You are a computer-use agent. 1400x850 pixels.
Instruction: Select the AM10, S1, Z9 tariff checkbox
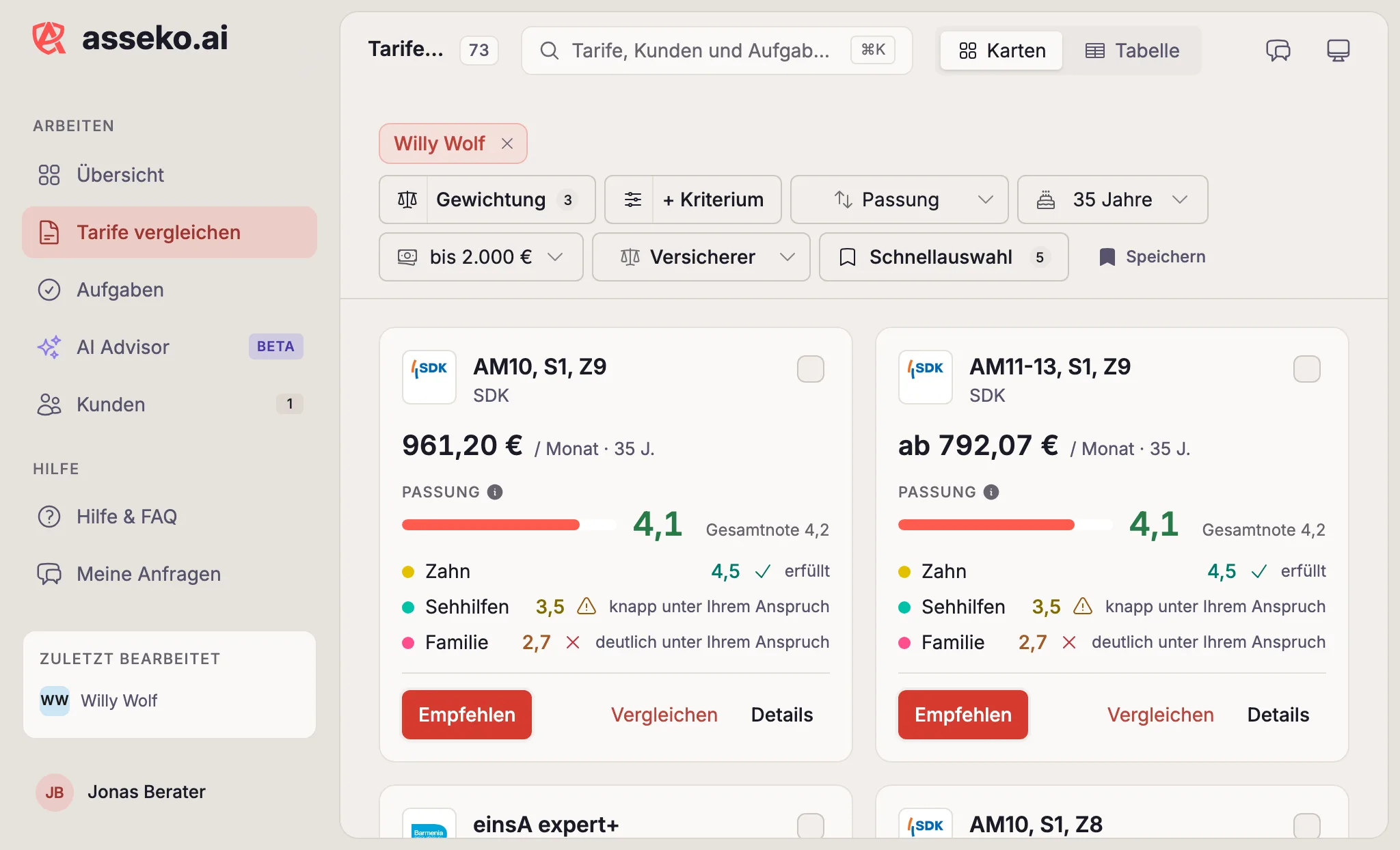point(811,369)
